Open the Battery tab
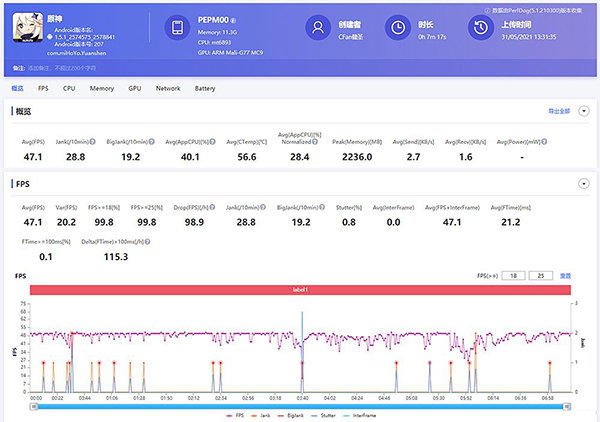Screen dimensions: 600x422 click(205, 89)
